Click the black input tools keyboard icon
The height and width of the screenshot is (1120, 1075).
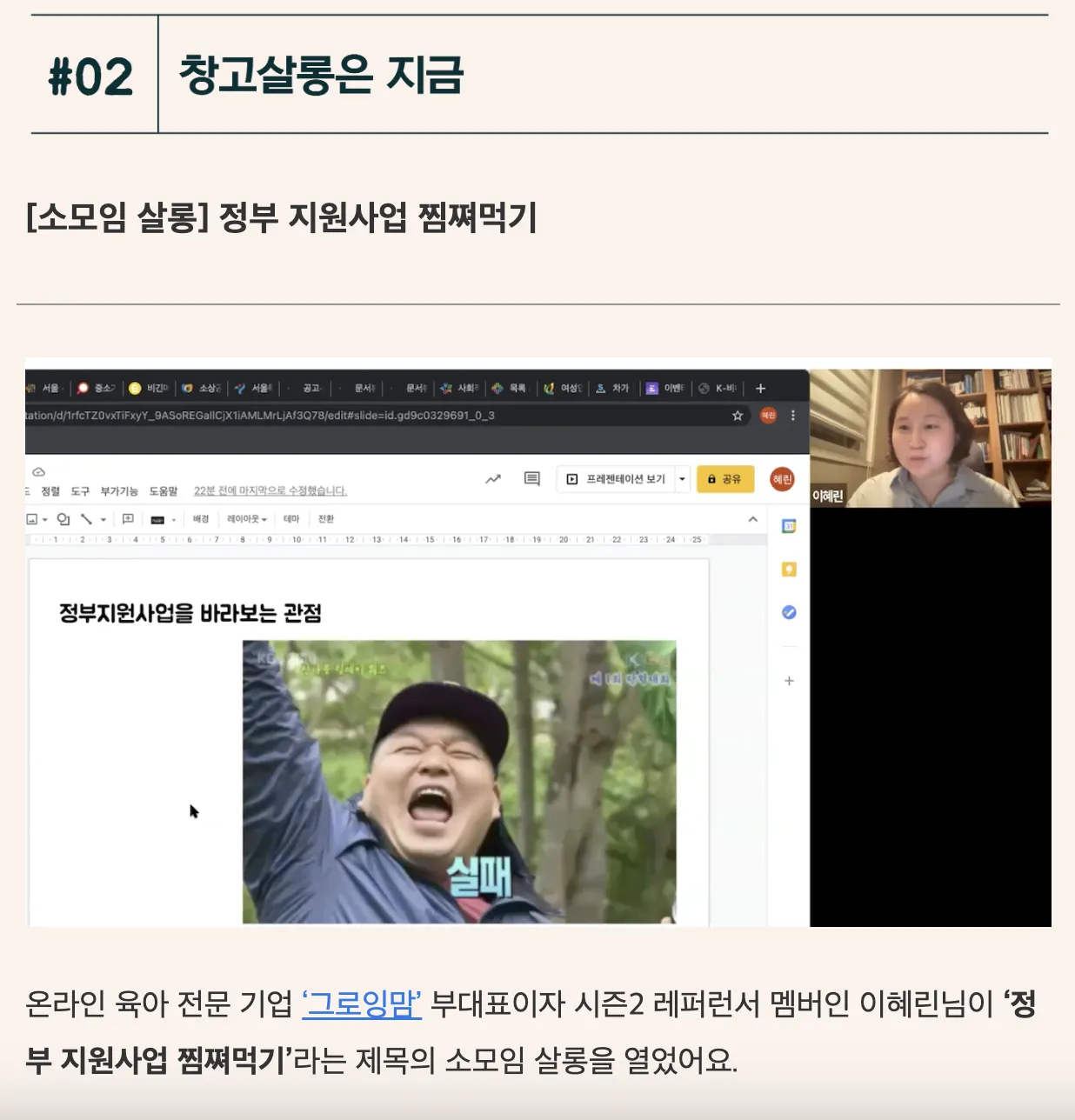[x=157, y=520]
